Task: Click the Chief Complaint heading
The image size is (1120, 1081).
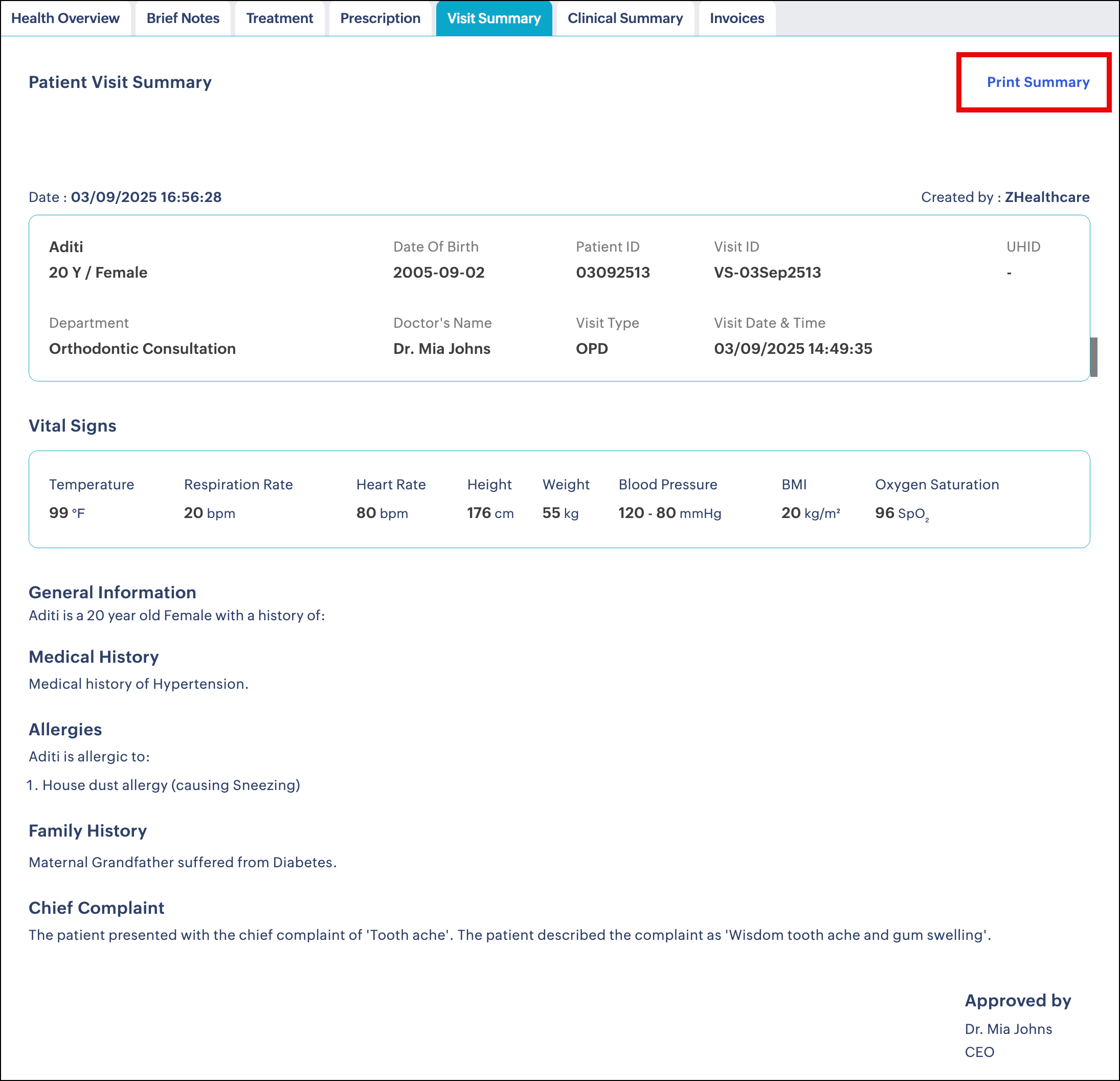Action: tap(97, 908)
